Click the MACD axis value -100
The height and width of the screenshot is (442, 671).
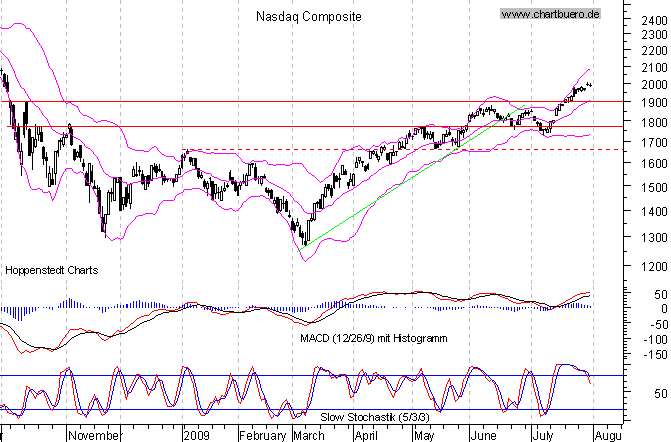[x=655, y=340]
